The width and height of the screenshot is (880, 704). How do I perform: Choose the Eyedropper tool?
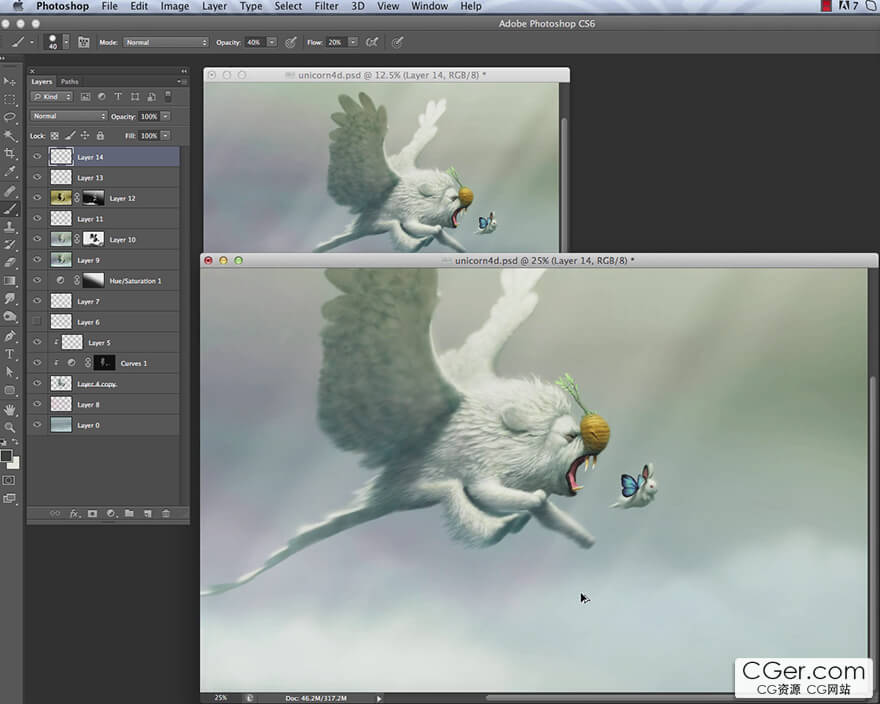click(10, 172)
